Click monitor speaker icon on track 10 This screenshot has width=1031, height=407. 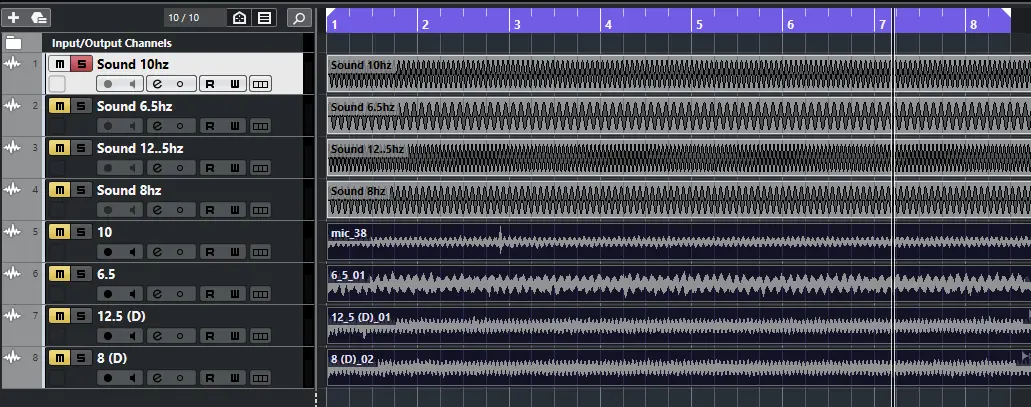(x=132, y=252)
